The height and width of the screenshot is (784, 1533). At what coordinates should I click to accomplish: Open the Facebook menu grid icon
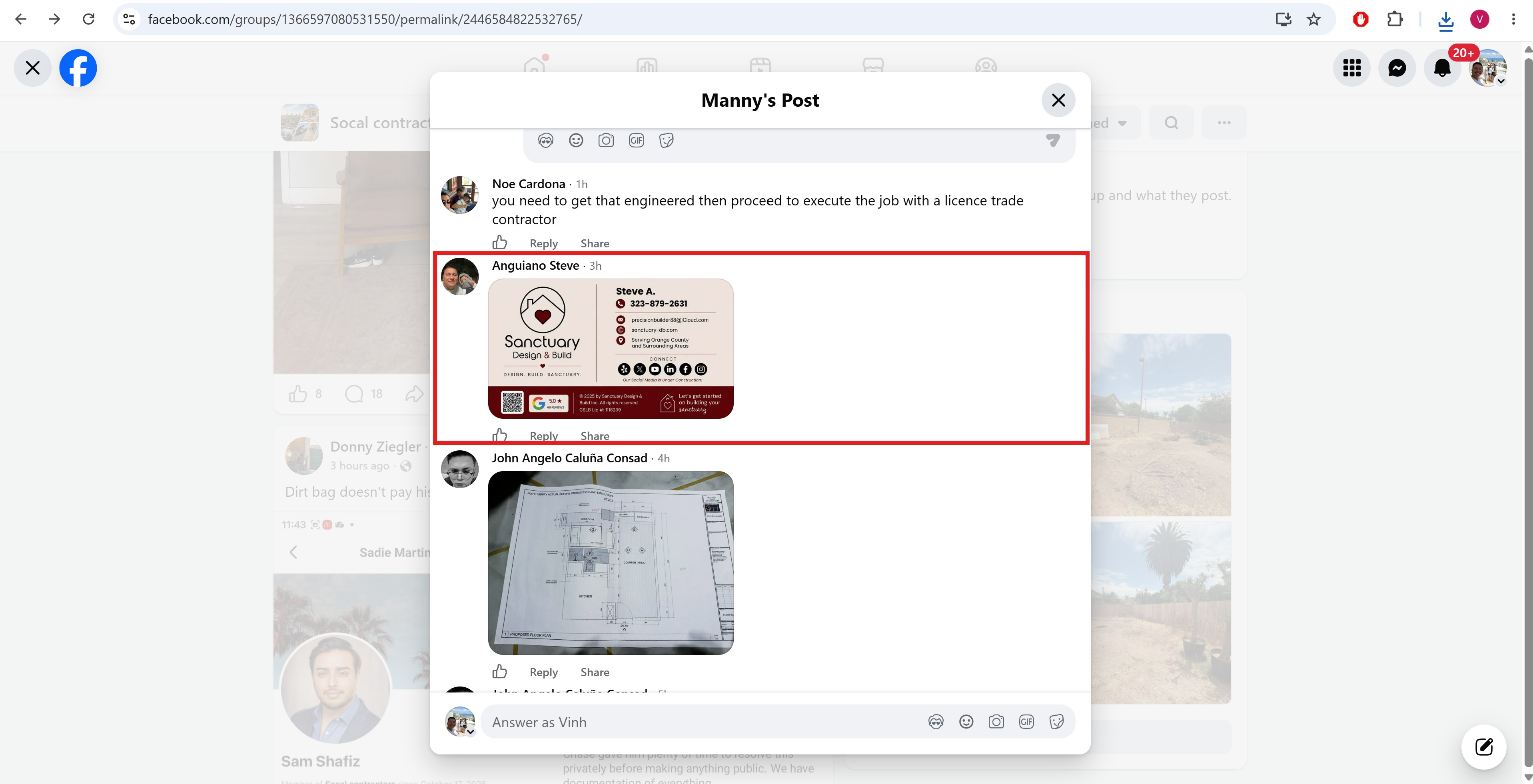point(1351,68)
